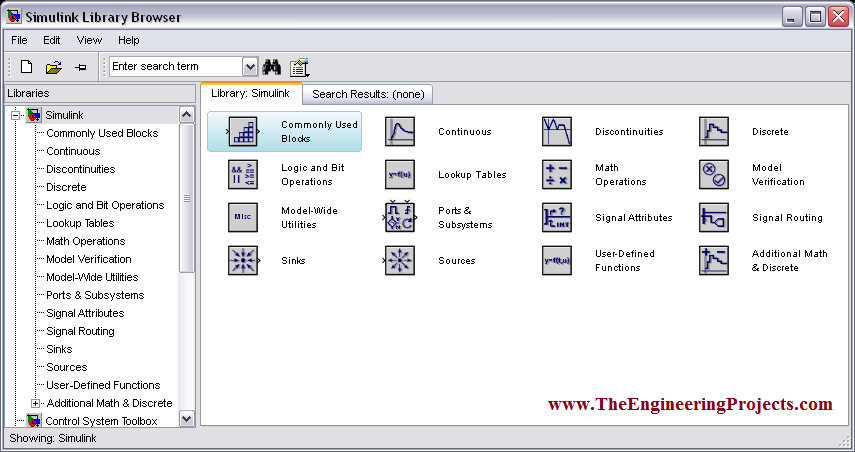
Task: Click the 'Continuous' label in library pane
Action: coord(465,131)
